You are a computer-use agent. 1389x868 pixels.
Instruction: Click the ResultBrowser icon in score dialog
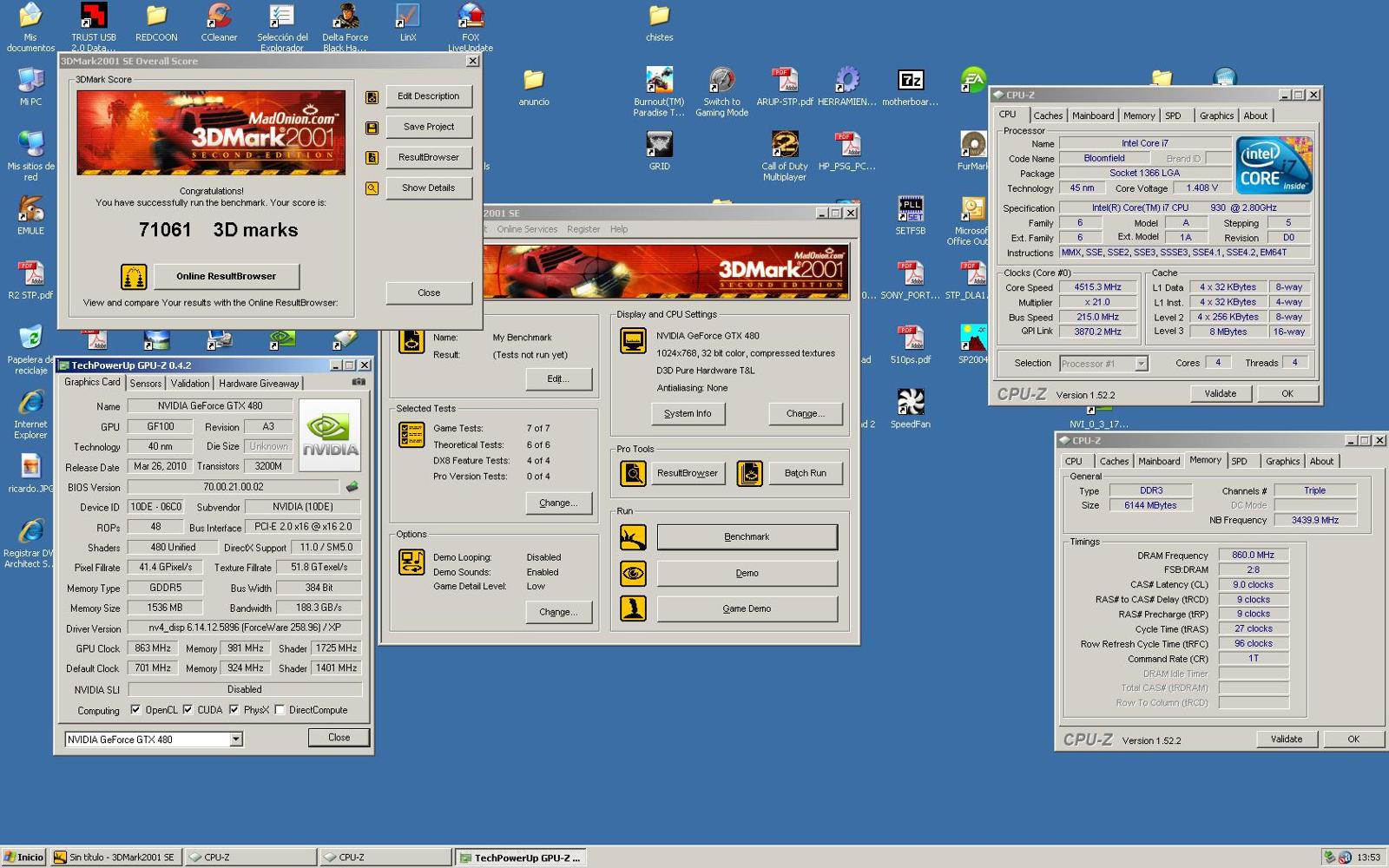point(372,158)
